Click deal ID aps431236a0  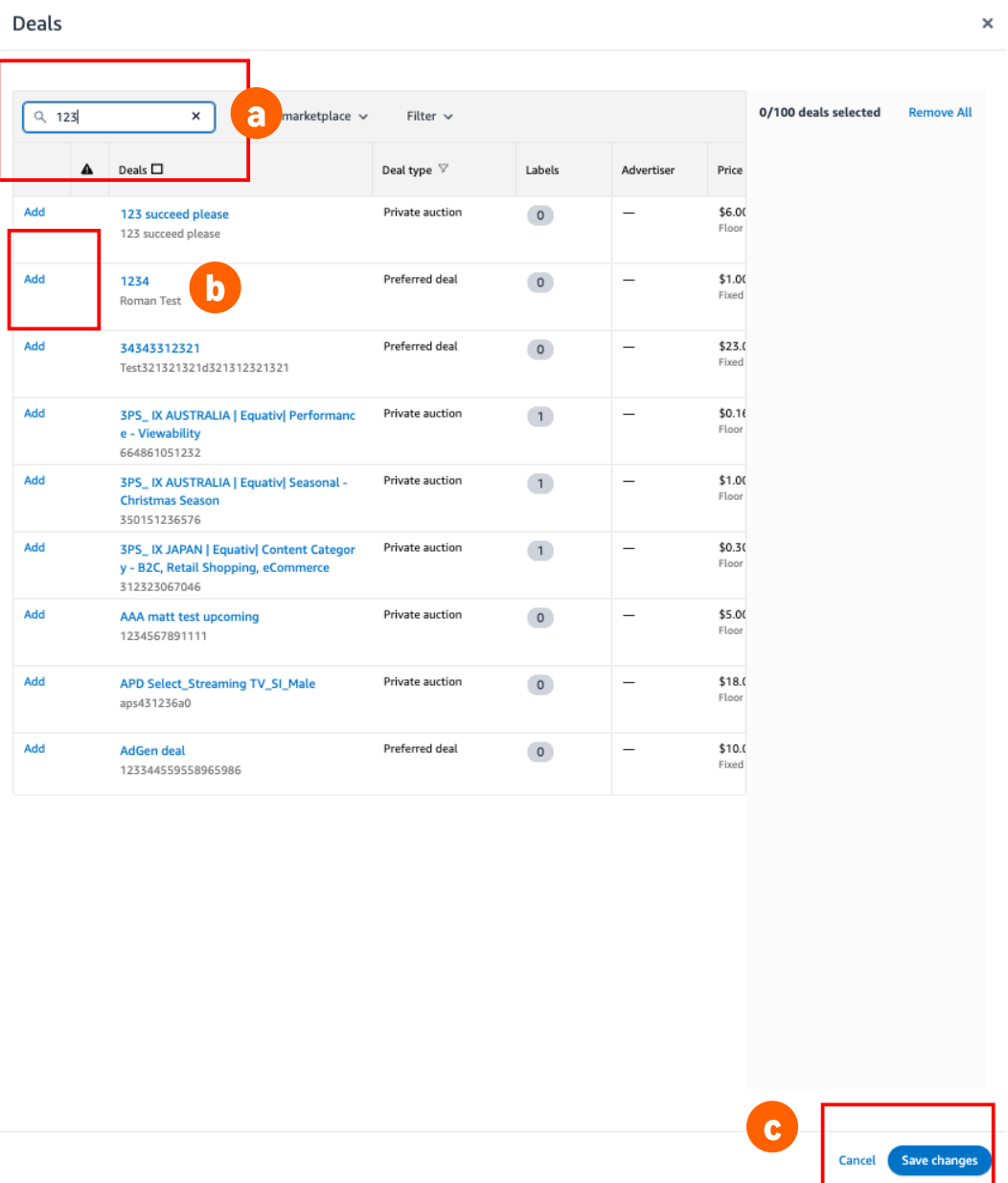coord(155,703)
